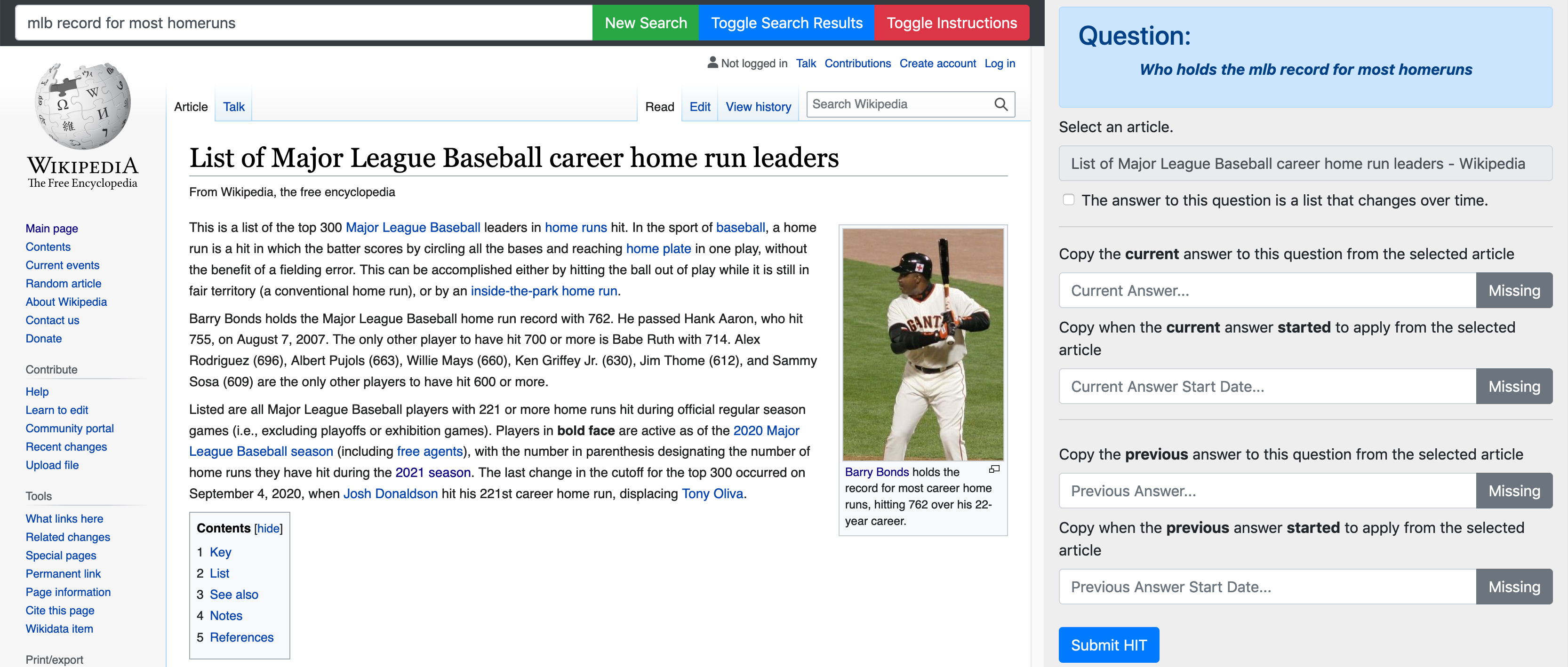The image size is (1568, 667).
Task: Open the home plate link
Action: [x=658, y=248]
